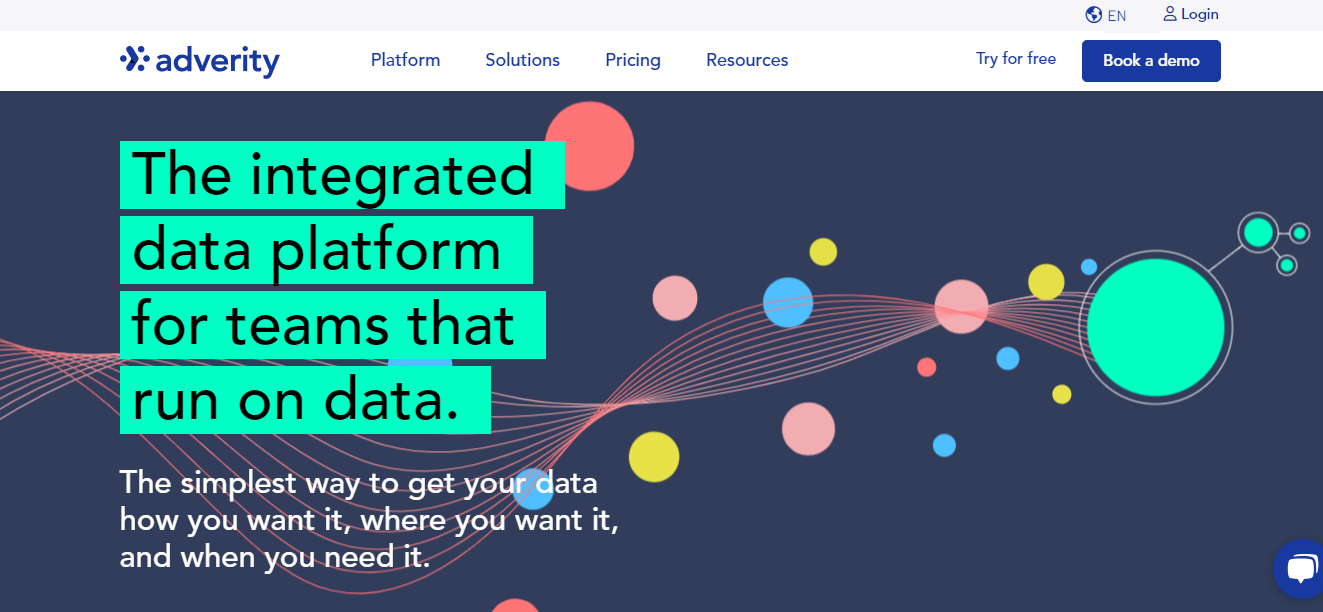Open the chat widget at bottom right
This screenshot has height=612, width=1323.
pyautogui.click(x=1300, y=568)
